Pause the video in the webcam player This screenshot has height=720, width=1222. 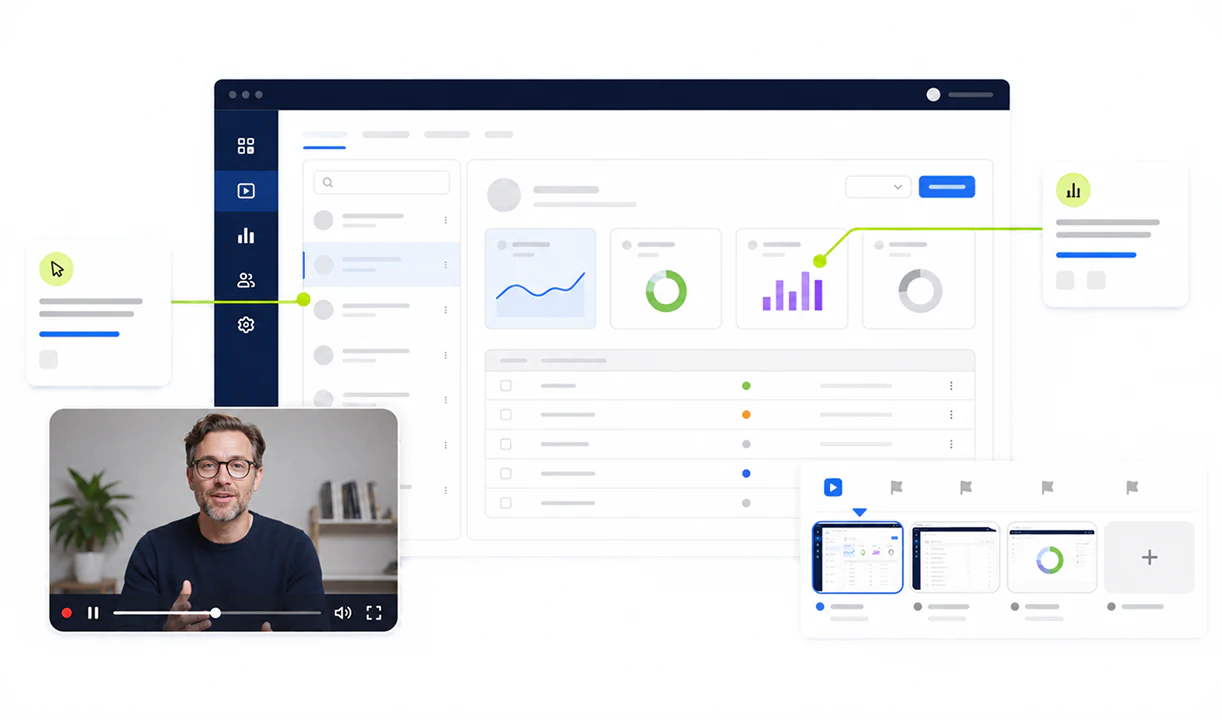pyautogui.click(x=93, y=613)
